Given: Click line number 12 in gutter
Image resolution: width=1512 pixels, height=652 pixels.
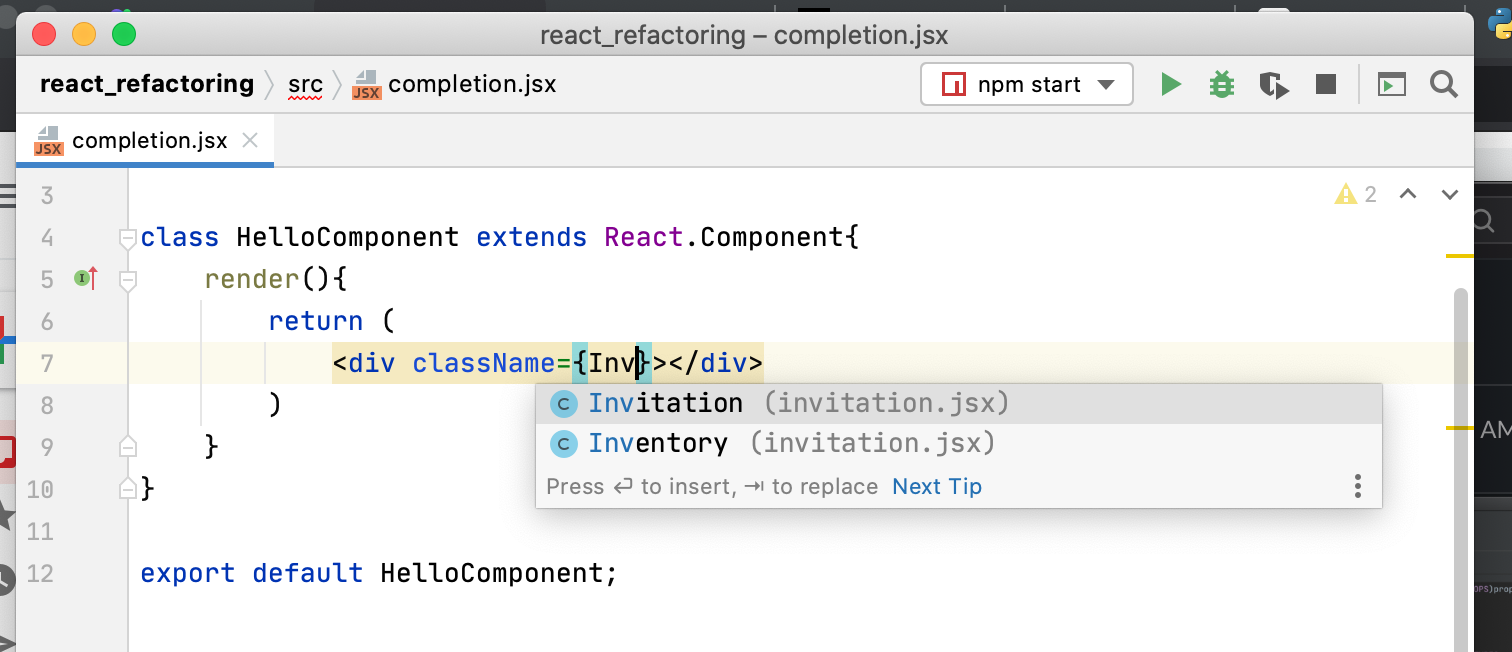Looking at the screenshot, I should pyautogui.click(x=40, y=574).
